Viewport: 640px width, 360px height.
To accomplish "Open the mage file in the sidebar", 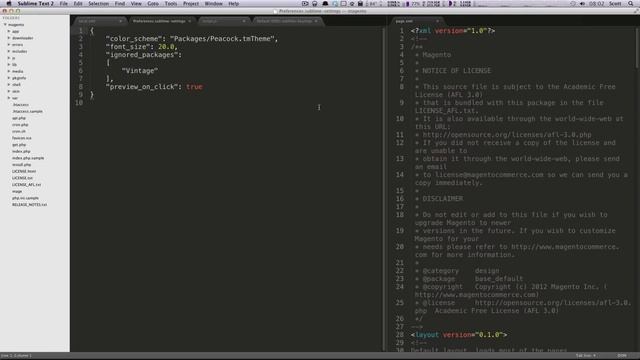I will click(17, 191).
